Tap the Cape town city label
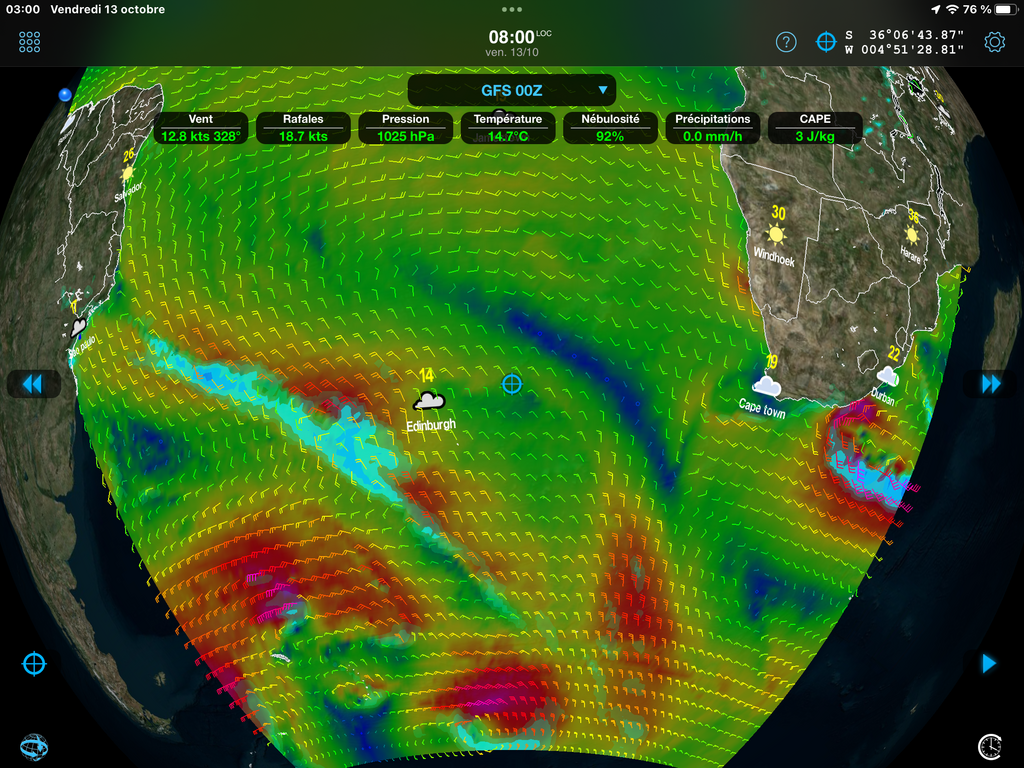The image size is (1024, 768). (761, 408)
